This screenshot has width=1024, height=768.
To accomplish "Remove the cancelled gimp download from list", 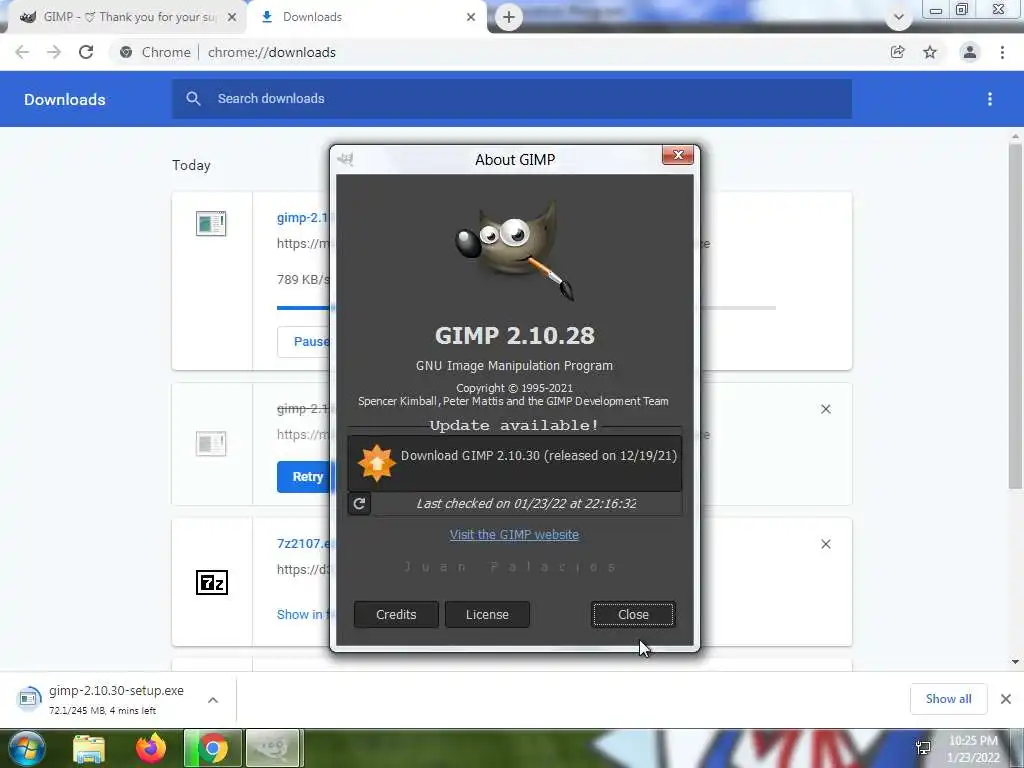I will pyautogui.click(x=826, y=409).
